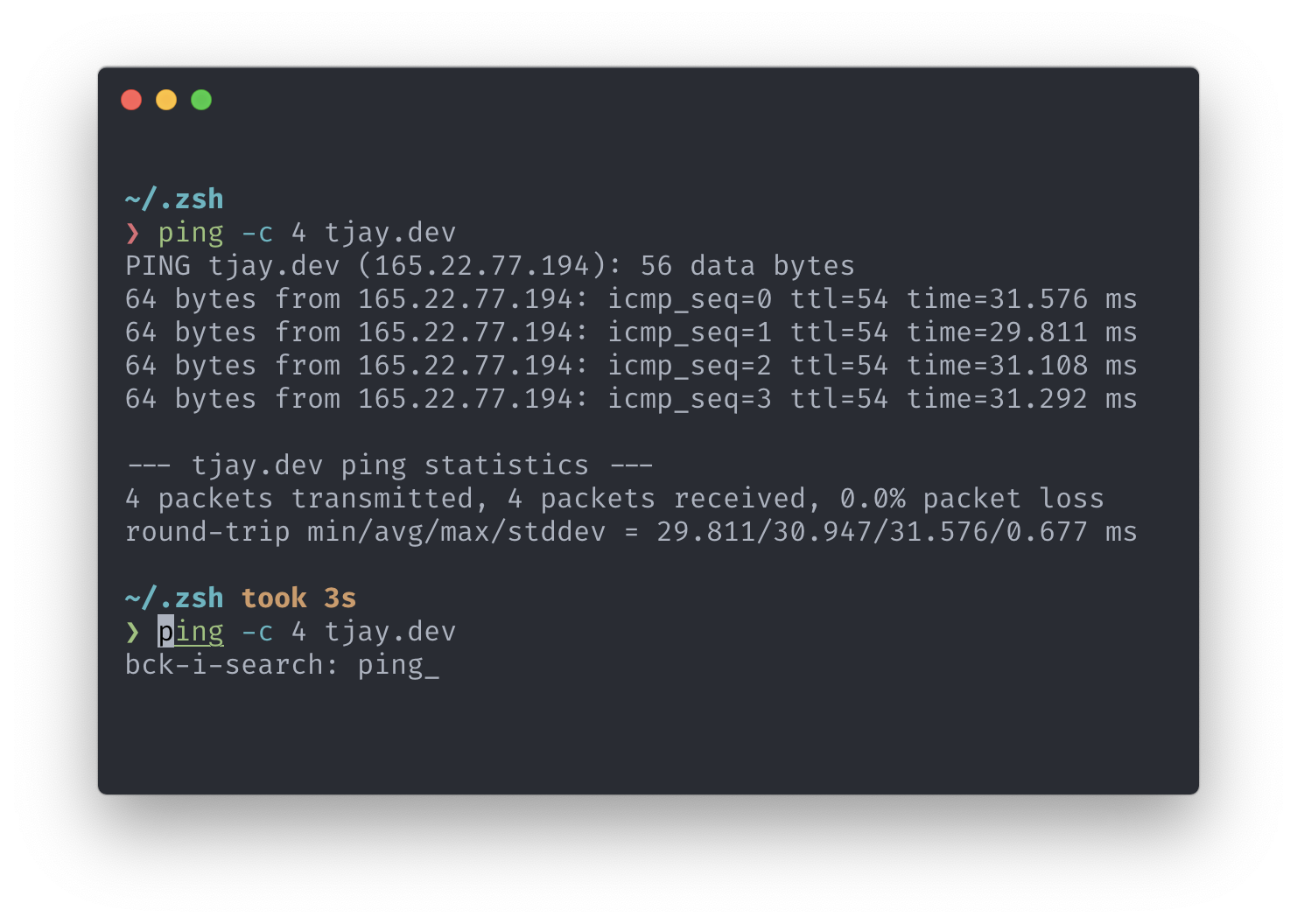Click the highlighted cursor block on letter p
Viewport: 1297px width, 924px height.
coord(165,632)
